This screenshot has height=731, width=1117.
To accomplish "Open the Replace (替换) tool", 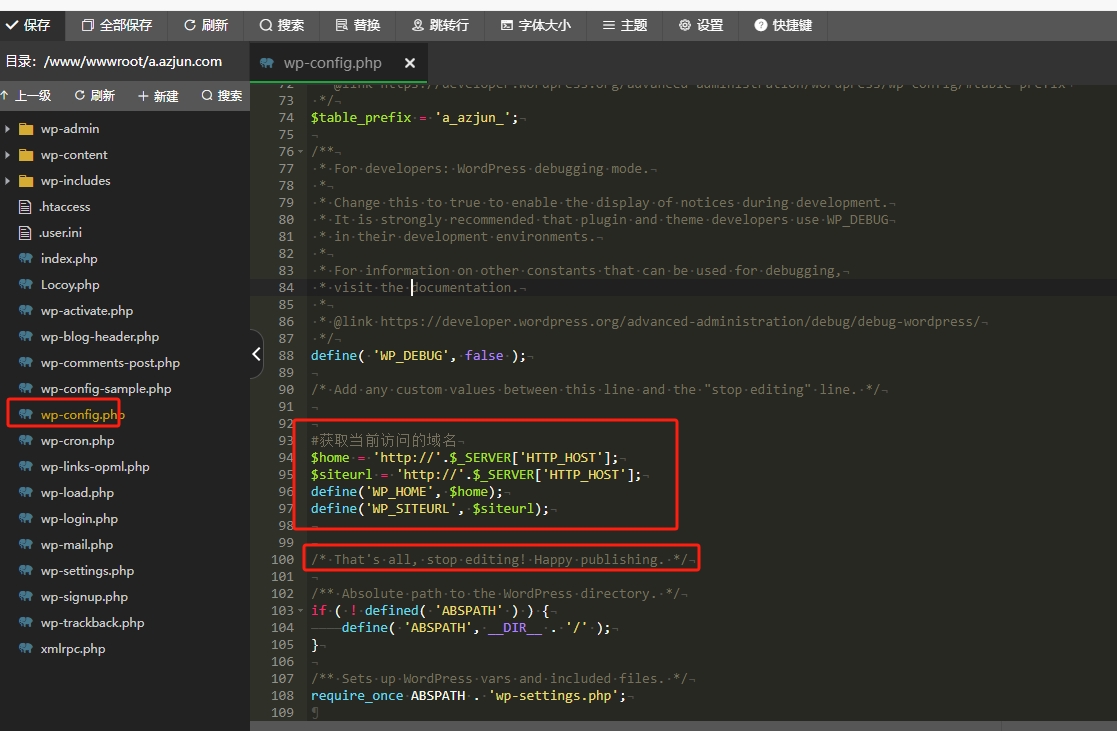I will tap(357, 25).
